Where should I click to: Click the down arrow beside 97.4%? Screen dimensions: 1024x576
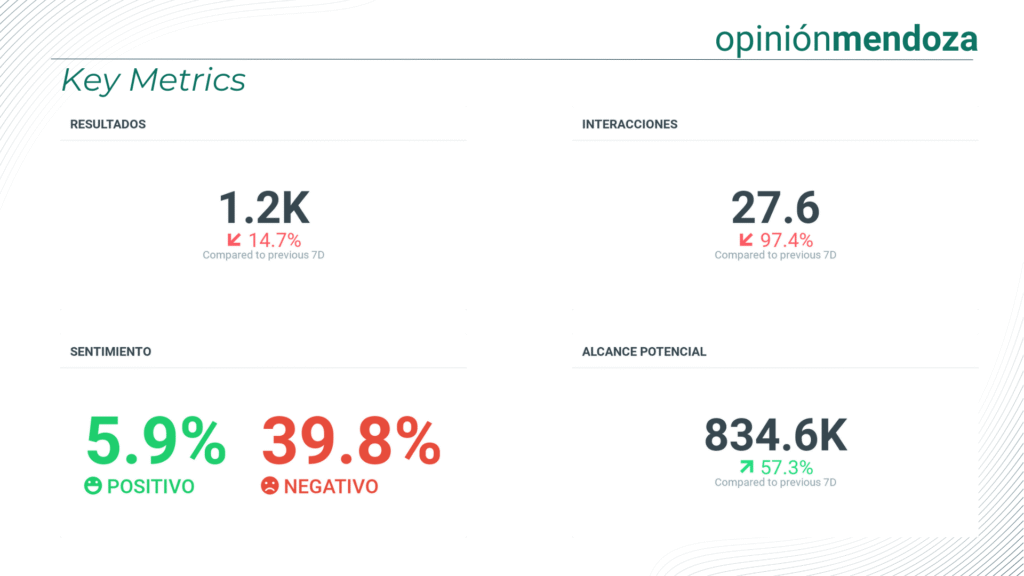point(746,240)
